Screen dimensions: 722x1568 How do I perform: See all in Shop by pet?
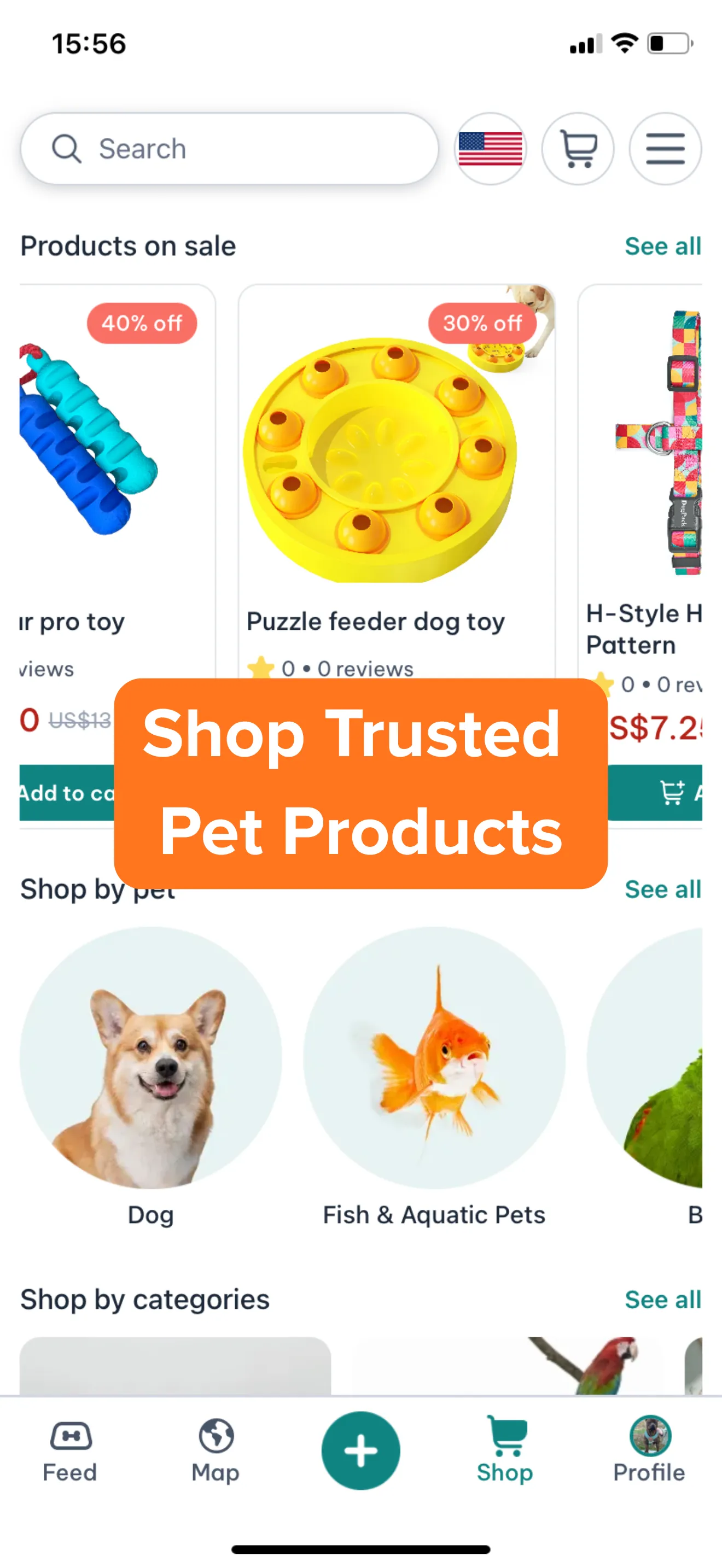[x=663, y=890]
